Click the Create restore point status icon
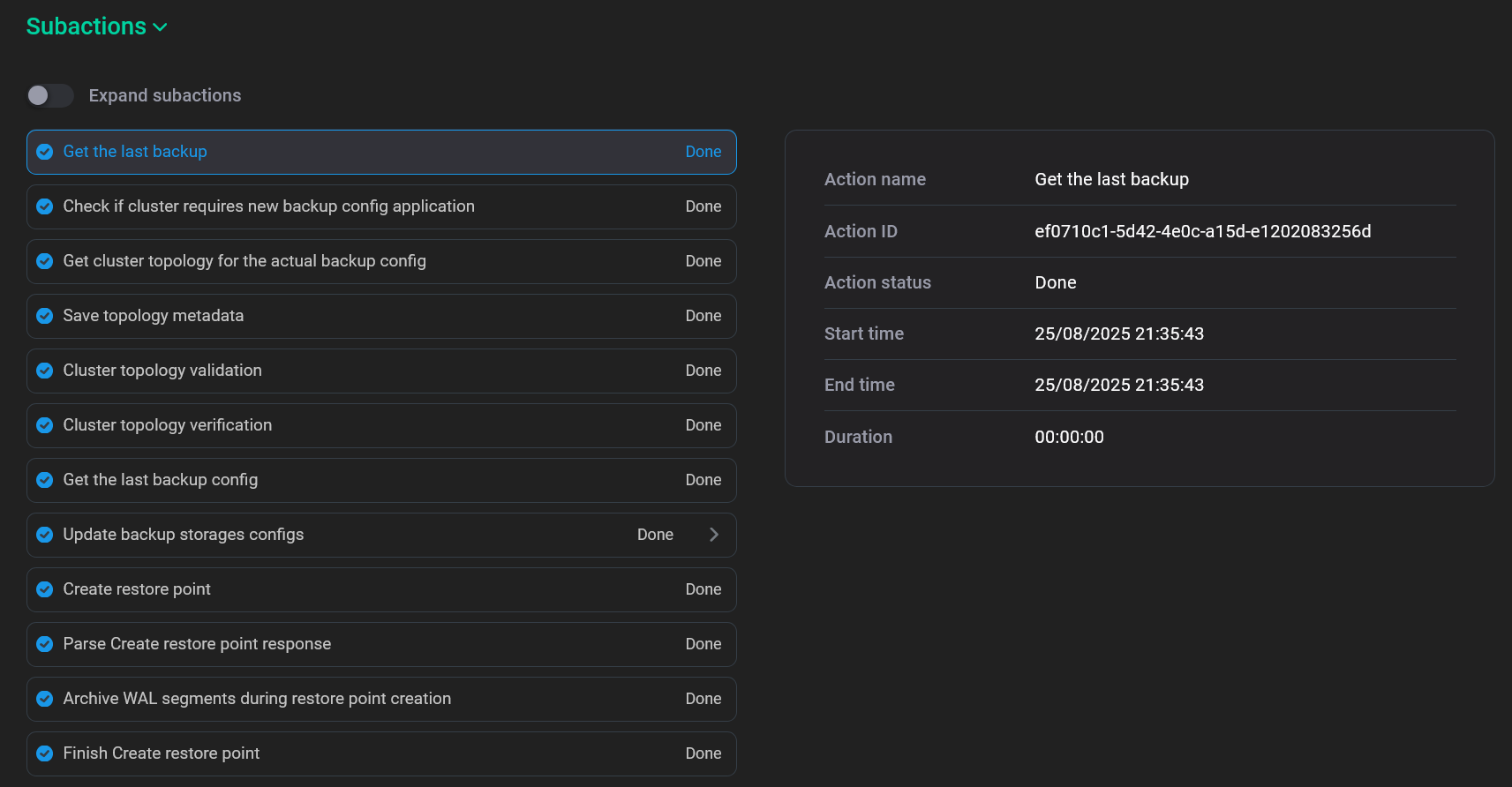The width and height of the screenshot is (1512, 787). point(45,589)
